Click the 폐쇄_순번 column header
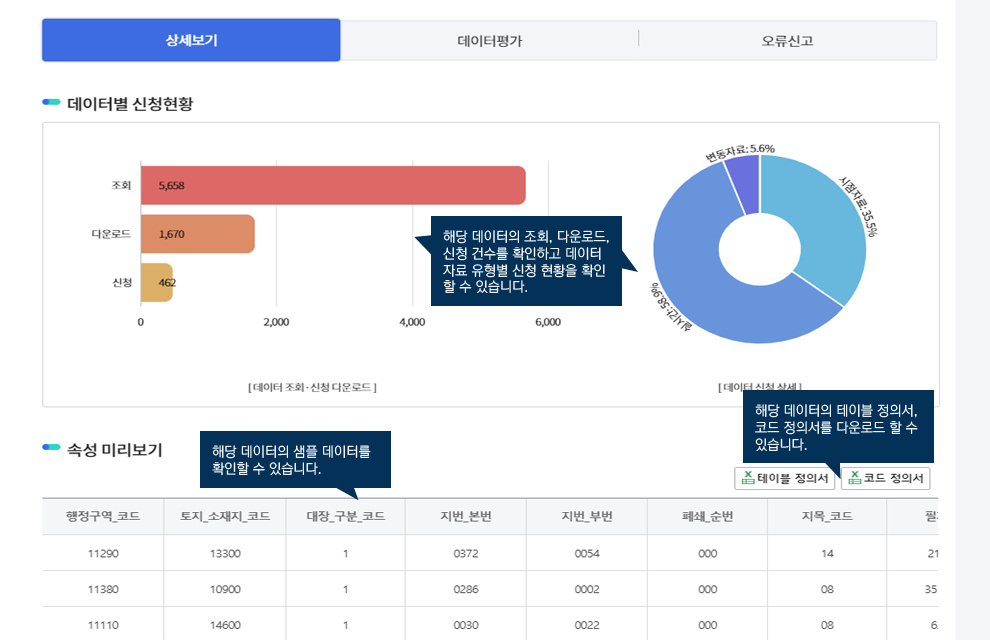 (707, 516)
